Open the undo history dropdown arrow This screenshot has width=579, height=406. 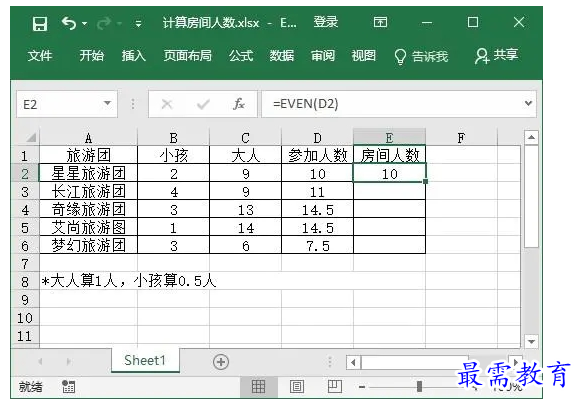coord(85,24)
